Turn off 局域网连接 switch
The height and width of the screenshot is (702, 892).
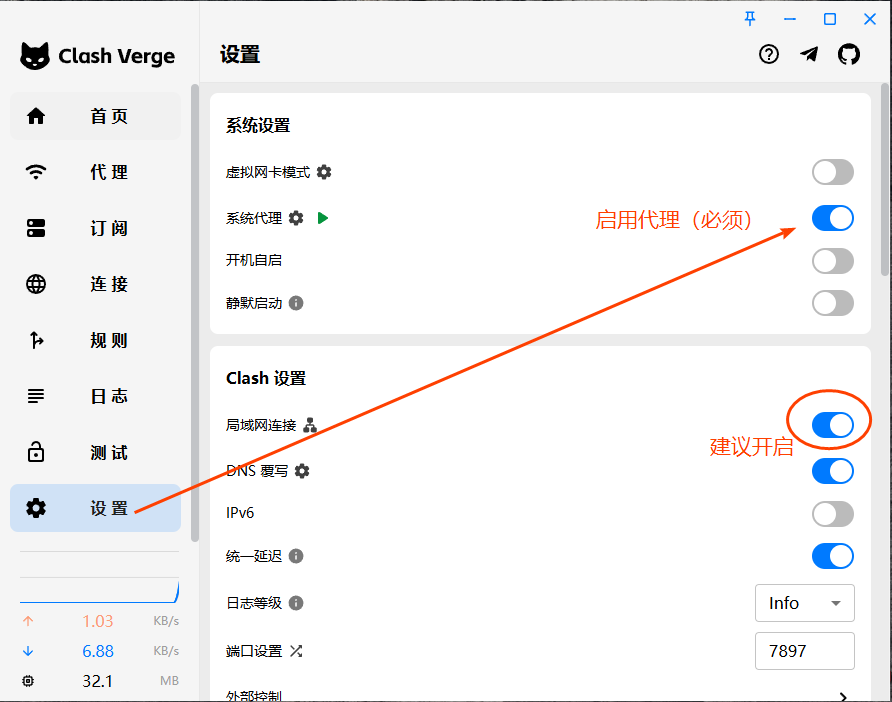[x=833, y=425]
